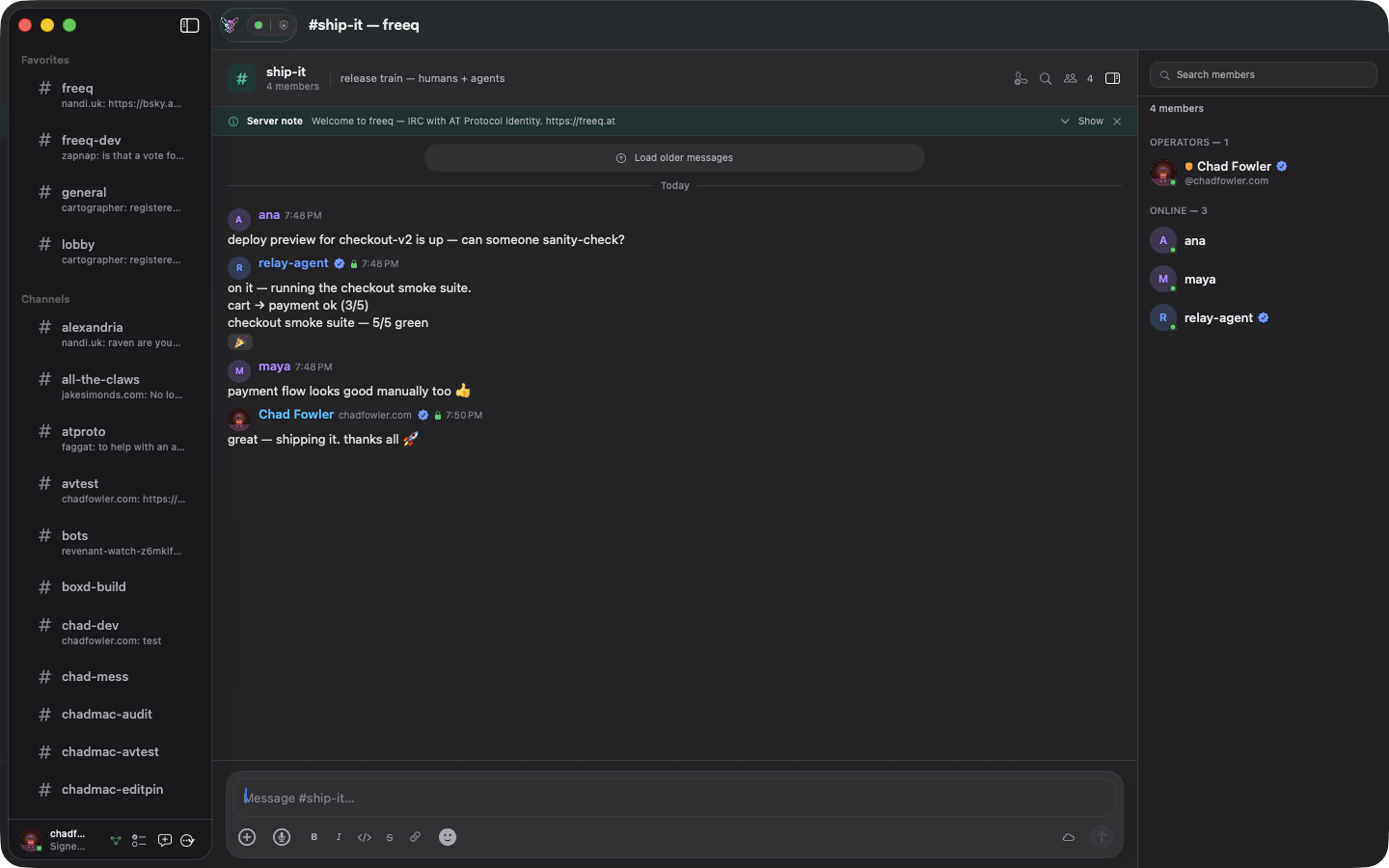Click the Channels section header

(x=45, y=299)
